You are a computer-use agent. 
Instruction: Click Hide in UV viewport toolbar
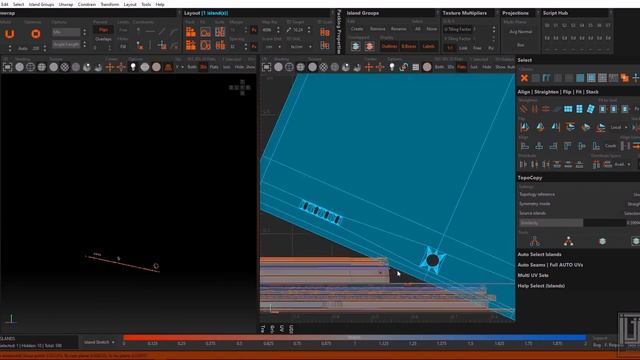[x=487, y=67]
